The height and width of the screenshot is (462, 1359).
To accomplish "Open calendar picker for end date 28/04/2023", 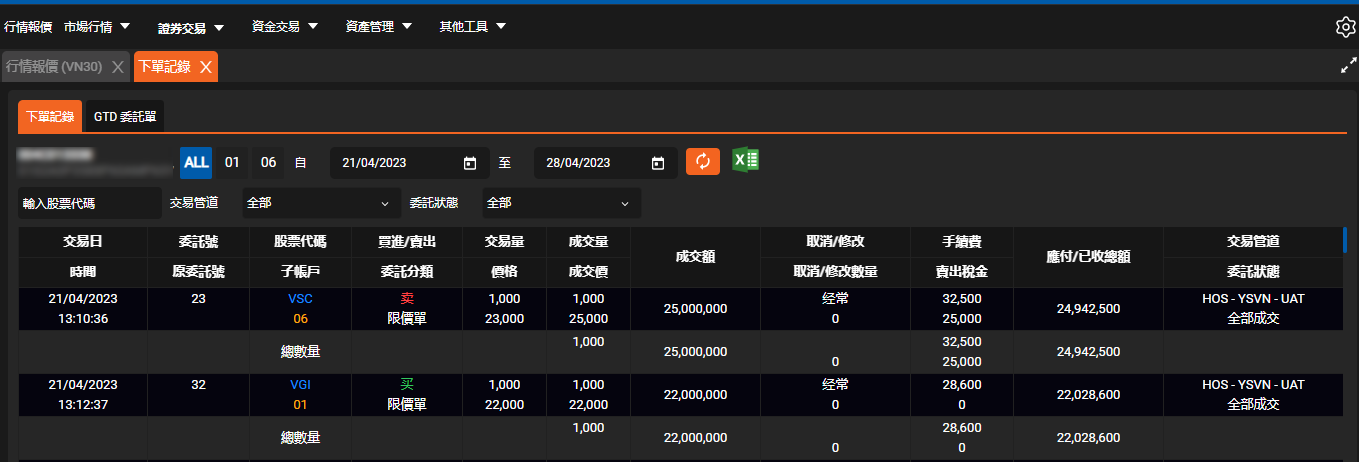I will 658,163.
